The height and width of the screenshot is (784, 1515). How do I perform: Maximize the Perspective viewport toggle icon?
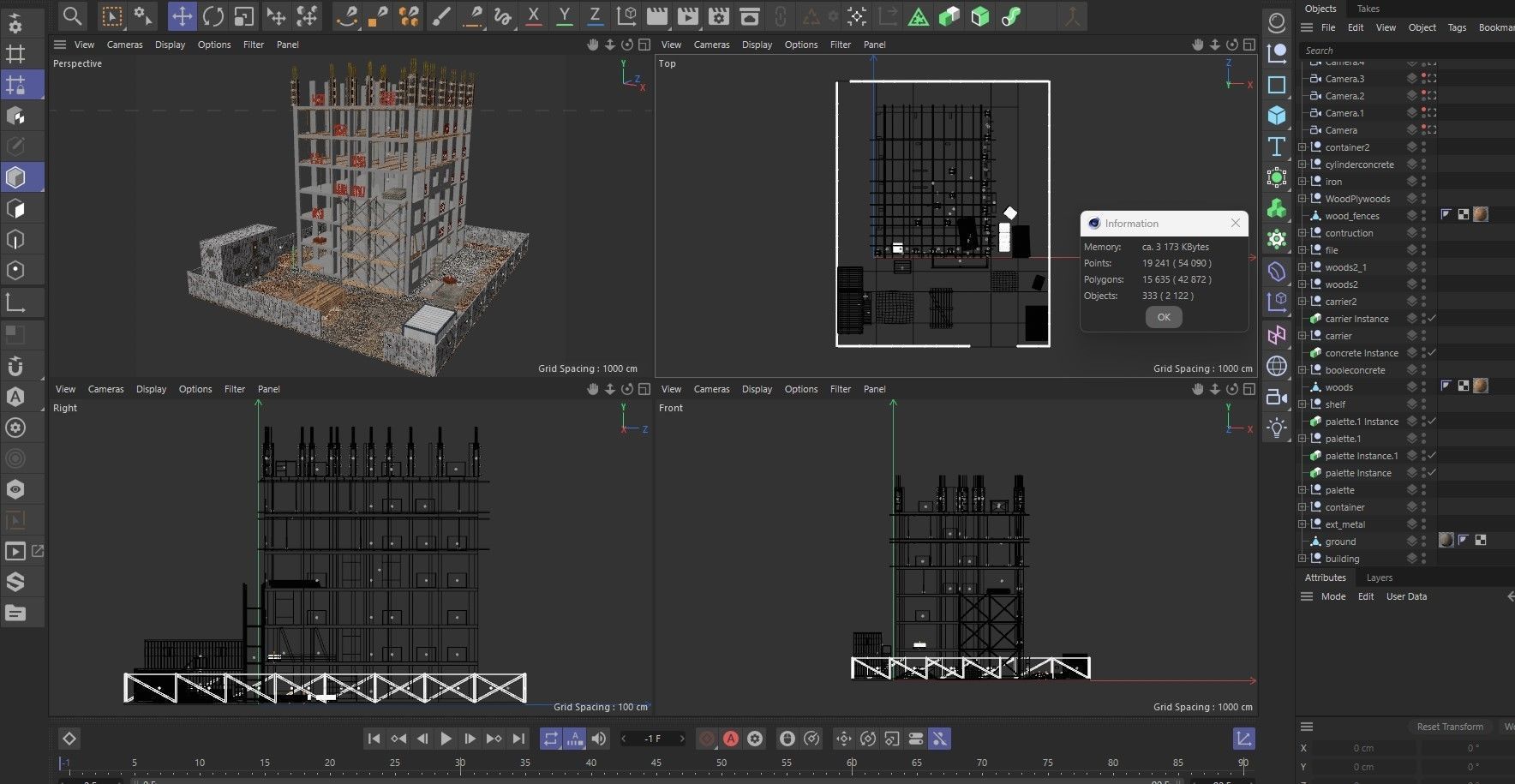pyautogui.click(x=644, y=45)
